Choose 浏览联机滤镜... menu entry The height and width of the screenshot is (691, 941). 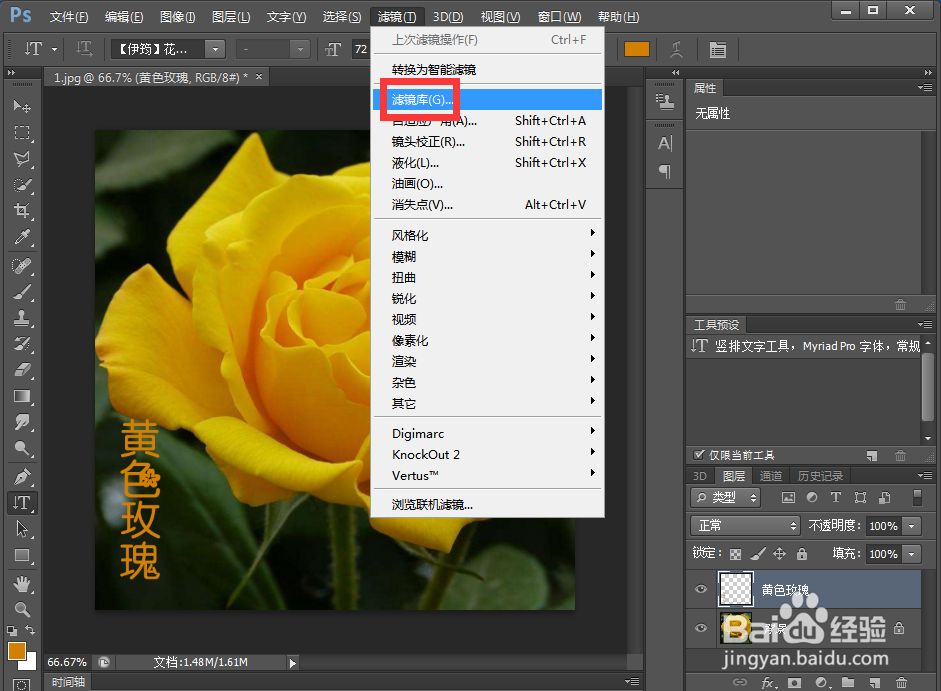coord(487,505)
